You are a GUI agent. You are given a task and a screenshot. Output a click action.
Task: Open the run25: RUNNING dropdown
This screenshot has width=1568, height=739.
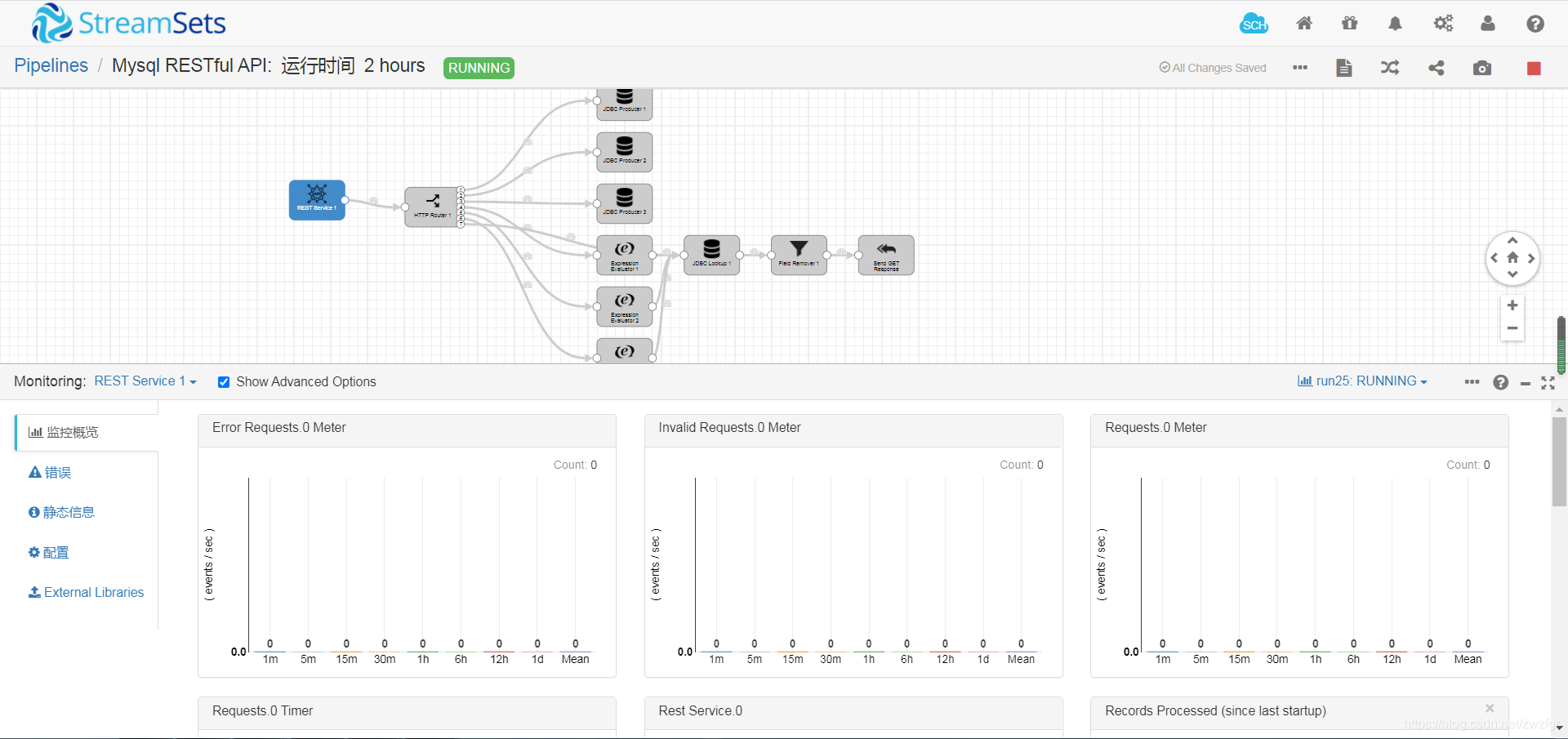(x=1362, y=381)
